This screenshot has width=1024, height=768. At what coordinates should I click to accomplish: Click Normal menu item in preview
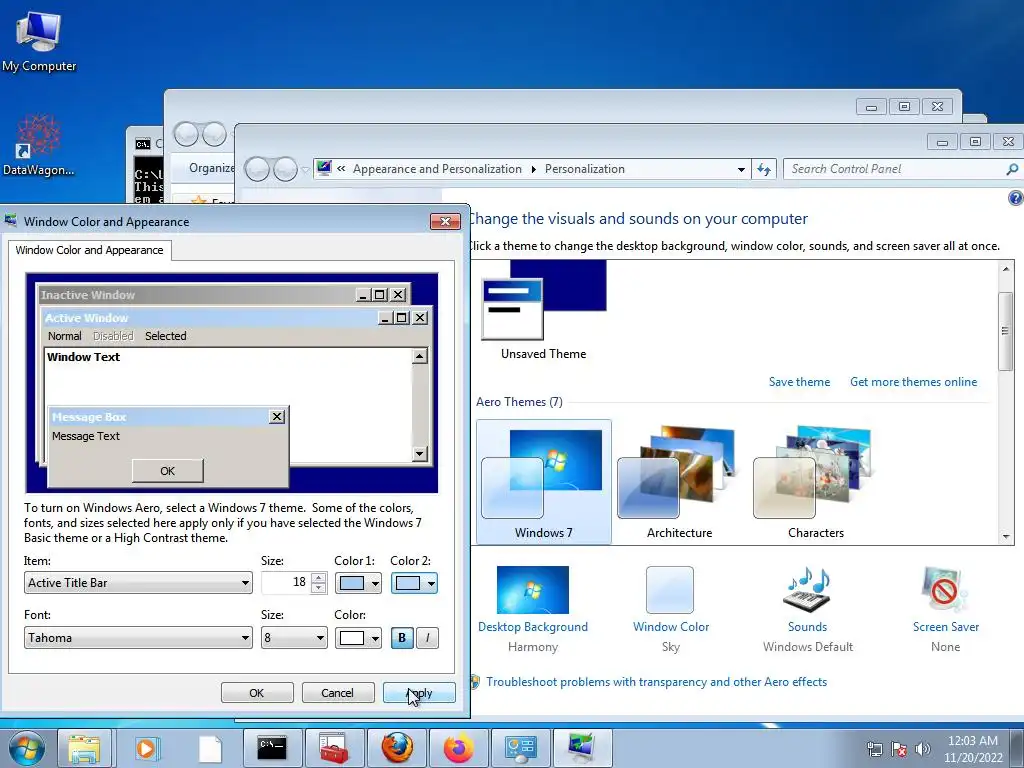[65, 336]
